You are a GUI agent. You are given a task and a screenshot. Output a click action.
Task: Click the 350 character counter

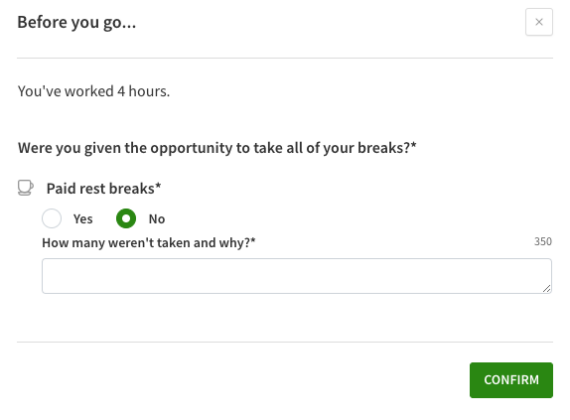(543, 241)
